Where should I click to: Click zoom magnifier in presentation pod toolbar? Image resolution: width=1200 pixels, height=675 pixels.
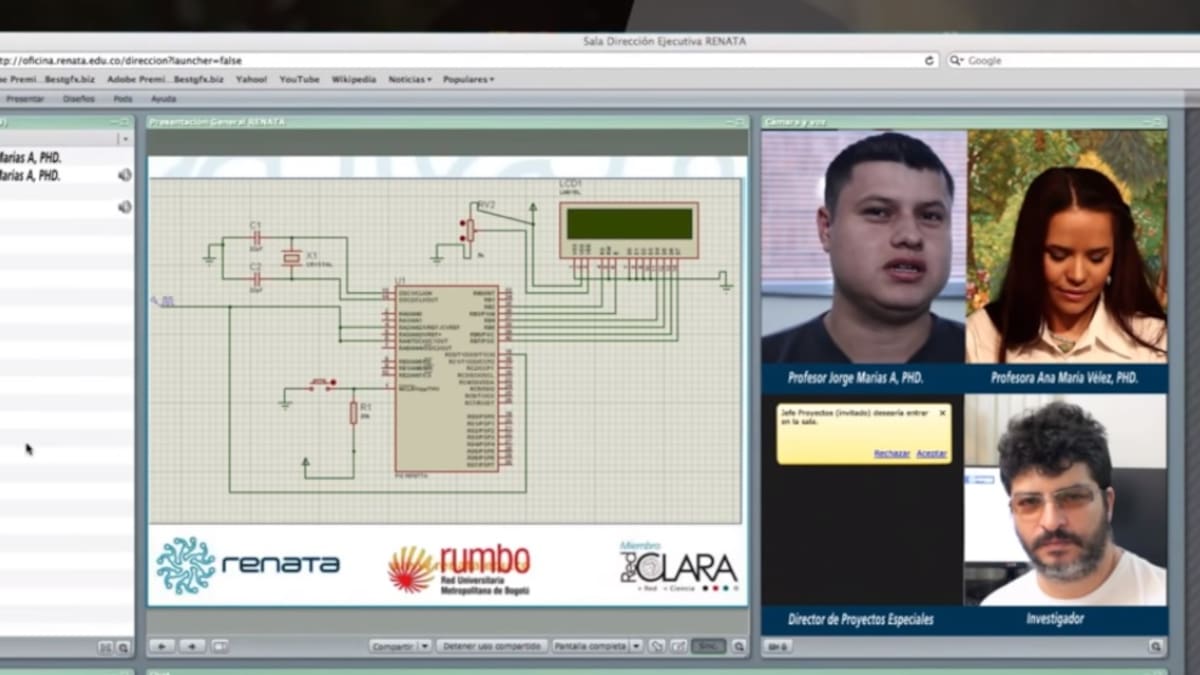738,647
